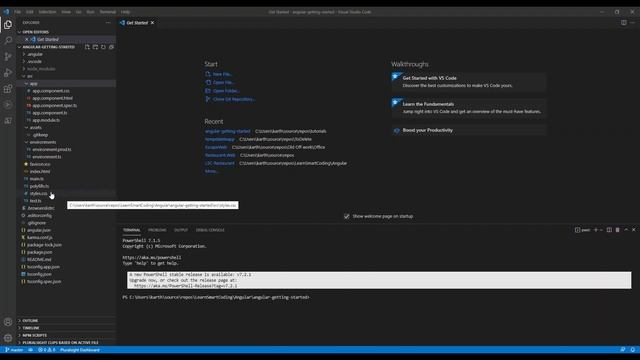This screenshot has width=640, height=360.
Task: Click More link under Recent list
Action: pyautogui.click(x=211, y=171)
